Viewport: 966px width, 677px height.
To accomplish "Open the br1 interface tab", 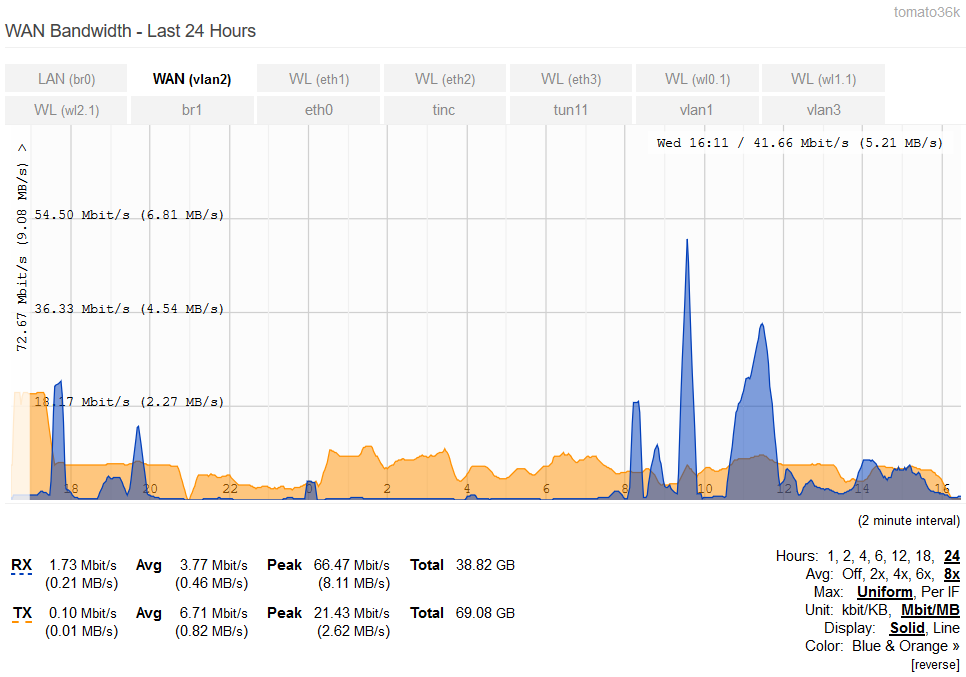I will tap(192, 110).
